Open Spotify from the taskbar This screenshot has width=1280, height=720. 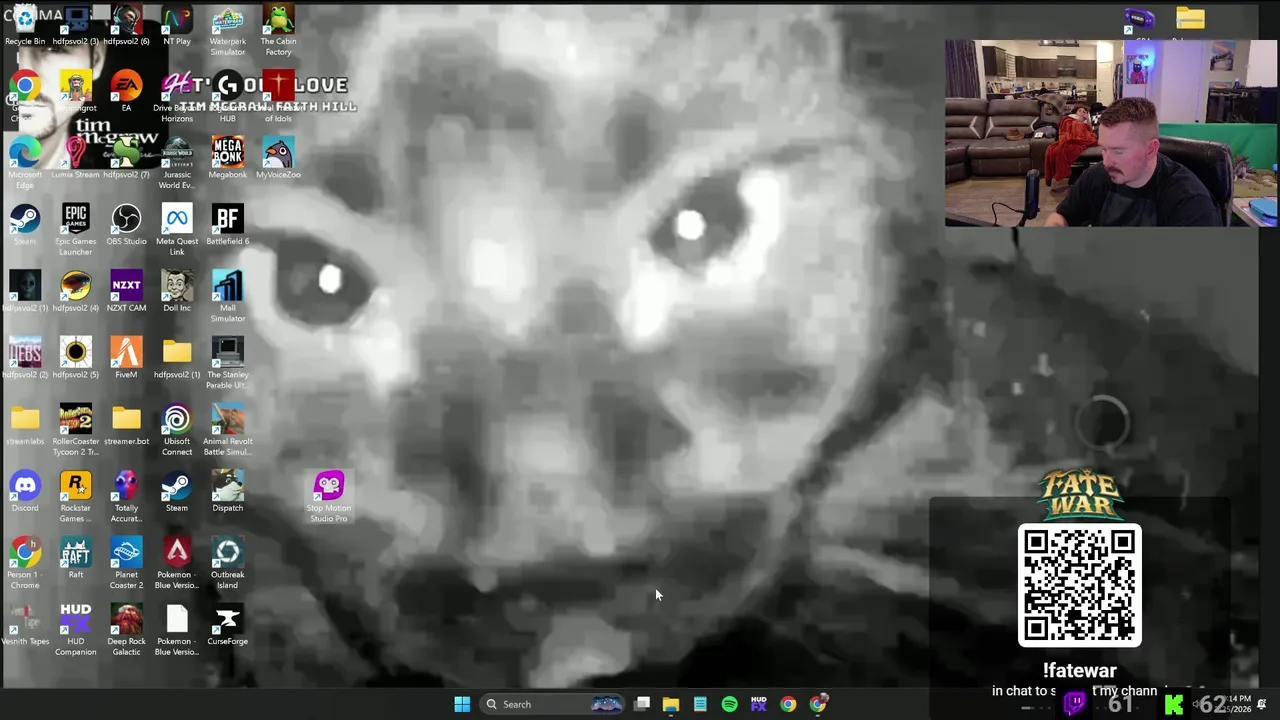coord(729,704)
